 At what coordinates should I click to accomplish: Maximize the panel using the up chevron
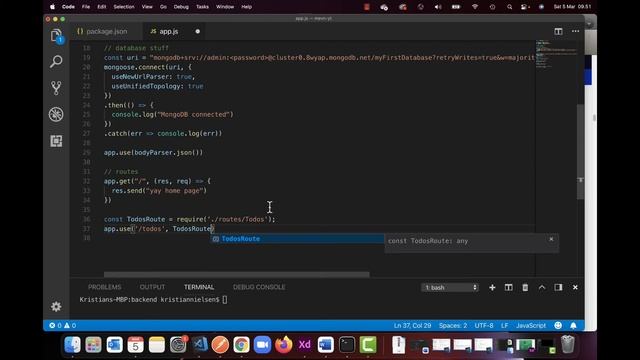pos(542,288)
